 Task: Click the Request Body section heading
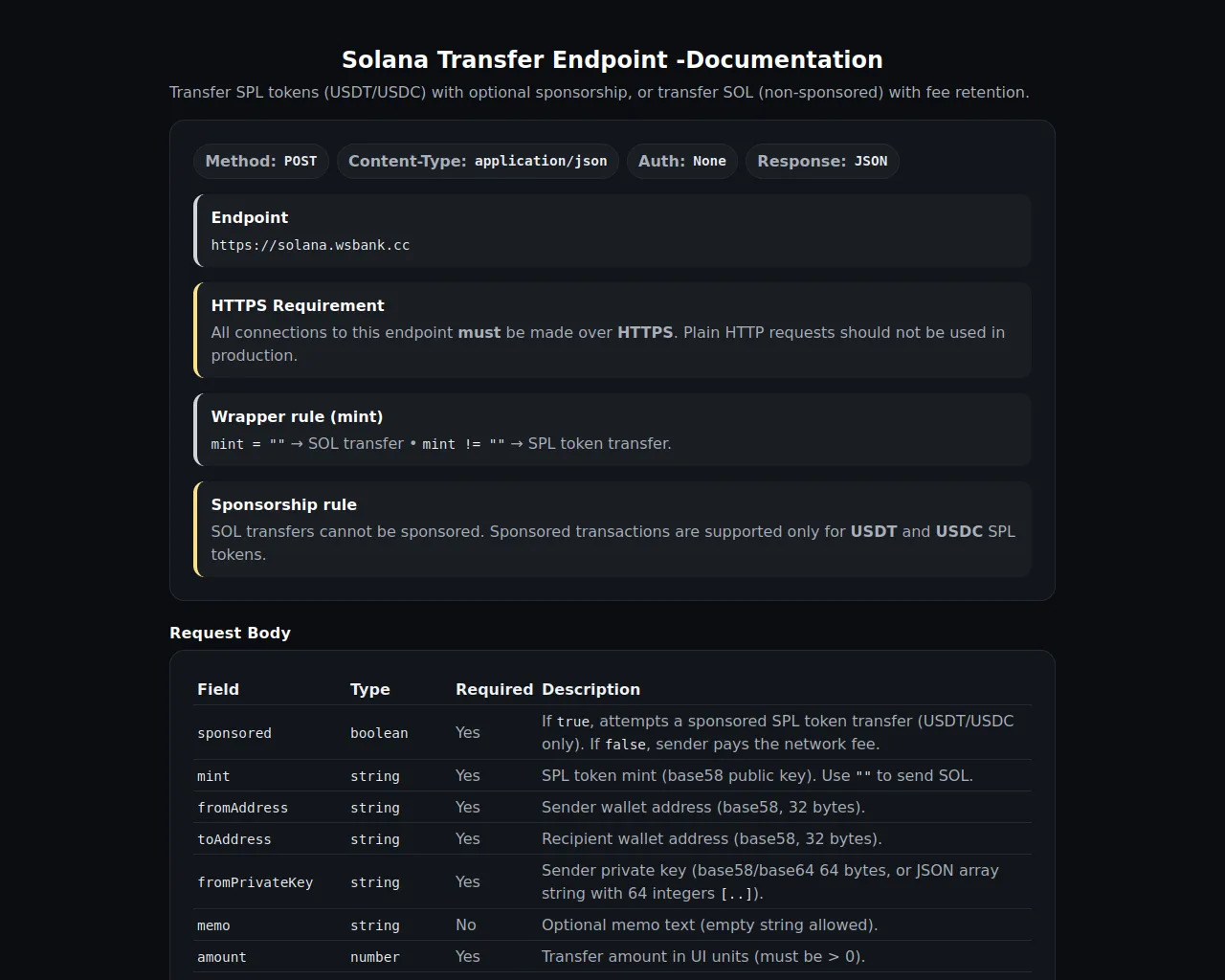(x=230, y=633)
